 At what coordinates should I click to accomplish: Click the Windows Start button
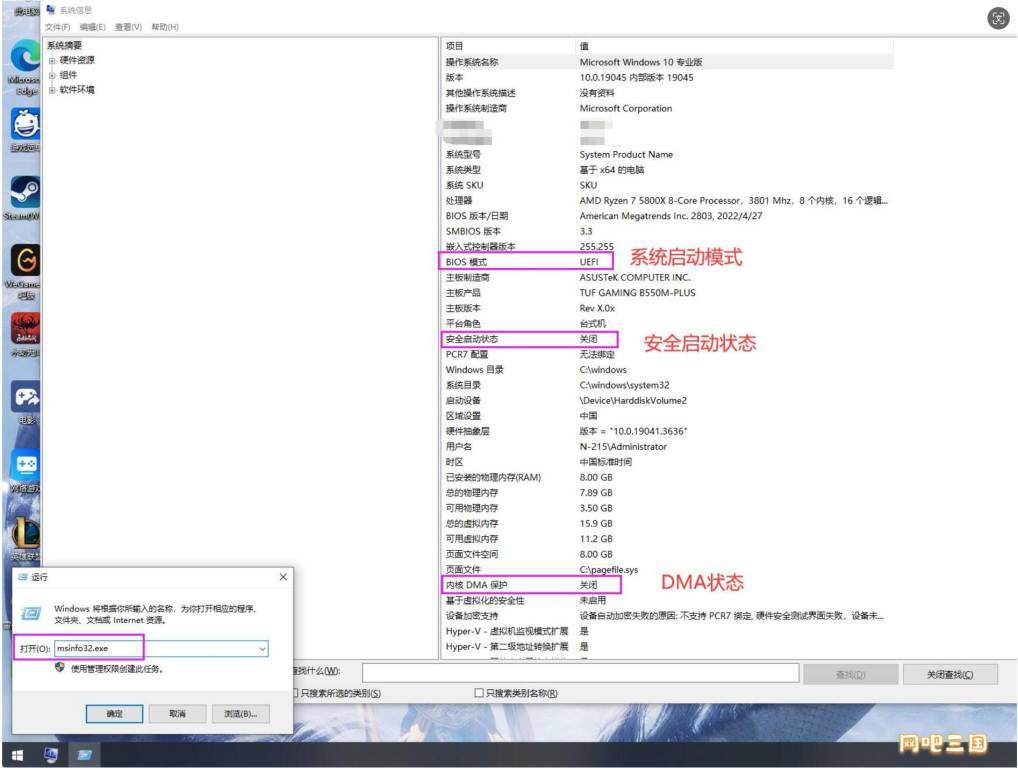pyautogui.click(x=17, y=755)
